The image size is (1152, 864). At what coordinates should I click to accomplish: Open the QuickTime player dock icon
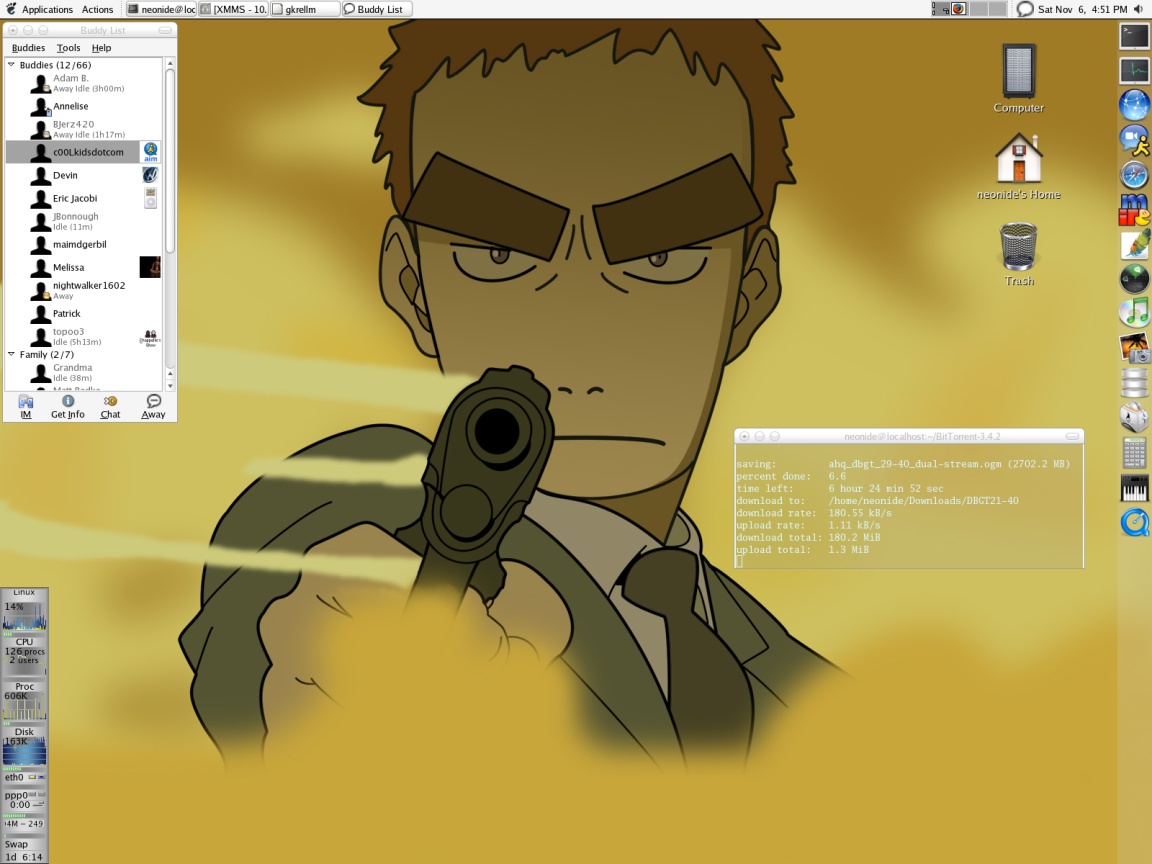click(1134, 523)
